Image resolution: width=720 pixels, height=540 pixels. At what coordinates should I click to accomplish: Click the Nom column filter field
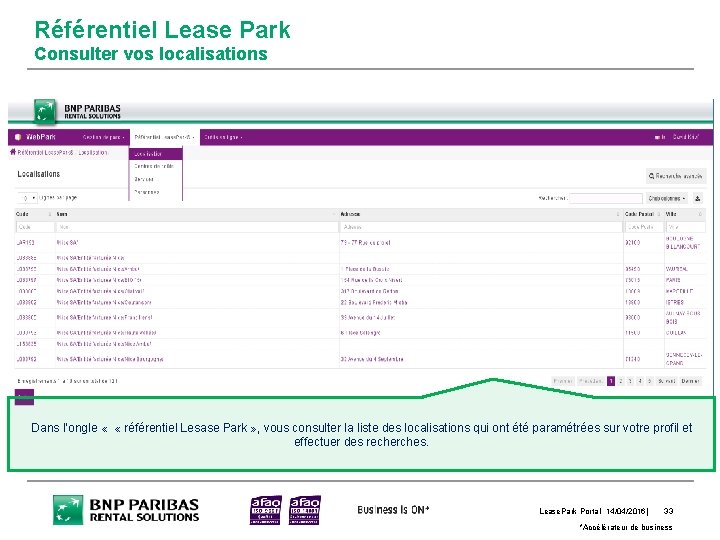197,227
